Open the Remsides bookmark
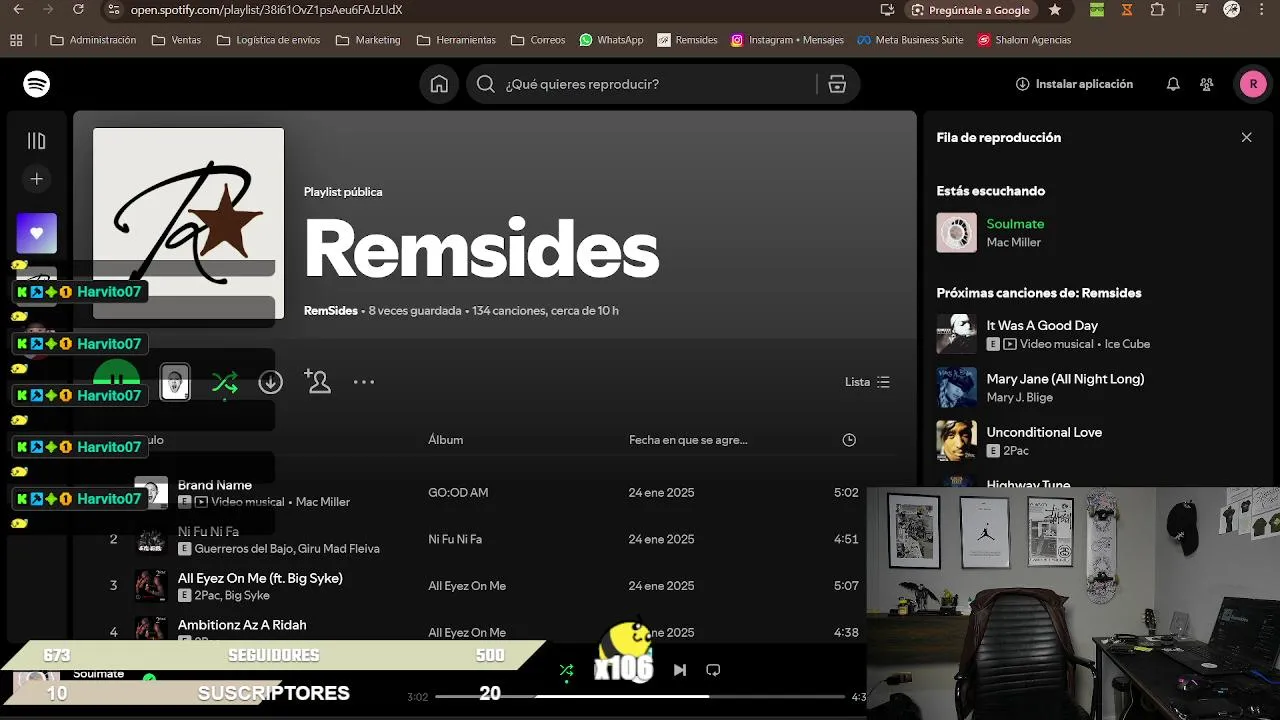 click(687, 40)
